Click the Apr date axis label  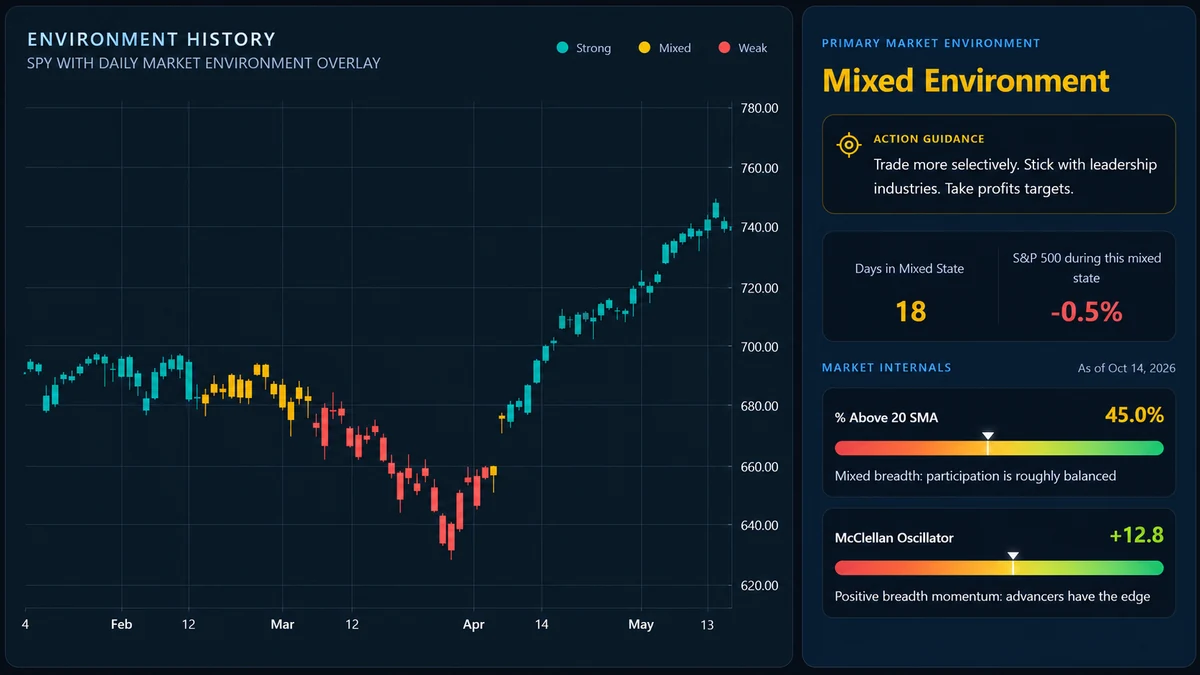click(x=473, y=624)
